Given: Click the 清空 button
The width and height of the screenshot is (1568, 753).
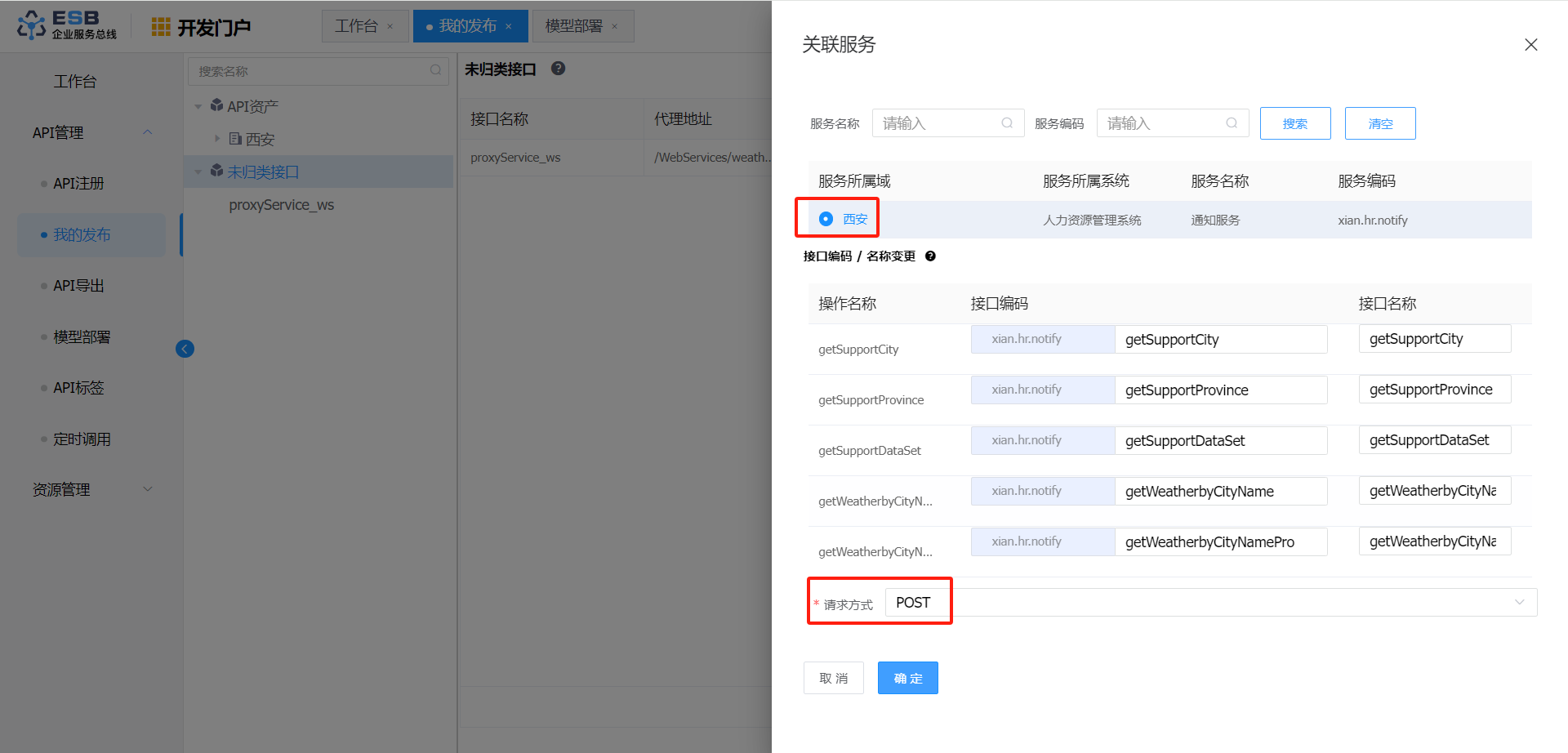Looking at the screenshot, I should click(x=1379, y=123).
